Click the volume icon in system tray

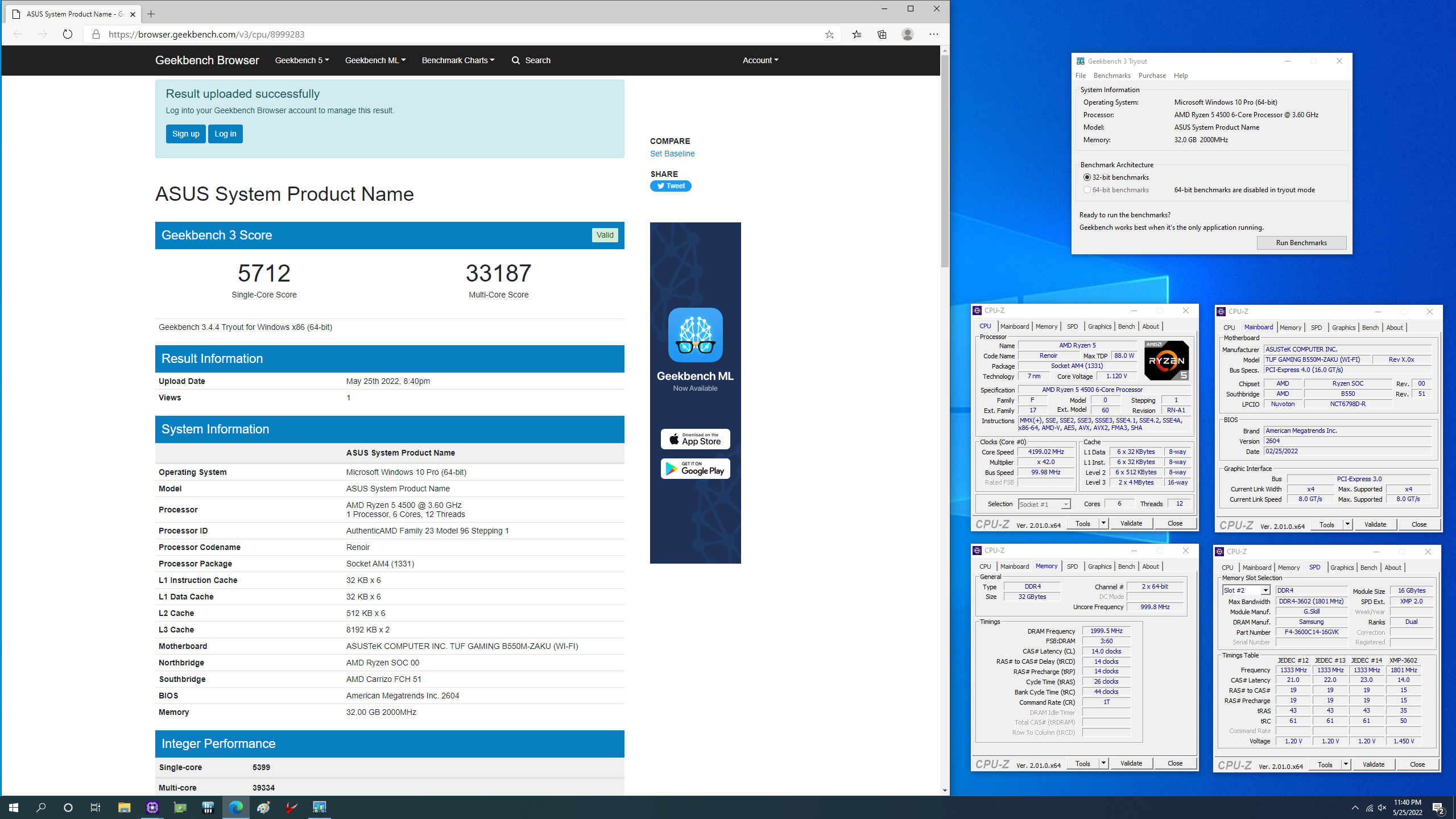(x=1382, y=808)
